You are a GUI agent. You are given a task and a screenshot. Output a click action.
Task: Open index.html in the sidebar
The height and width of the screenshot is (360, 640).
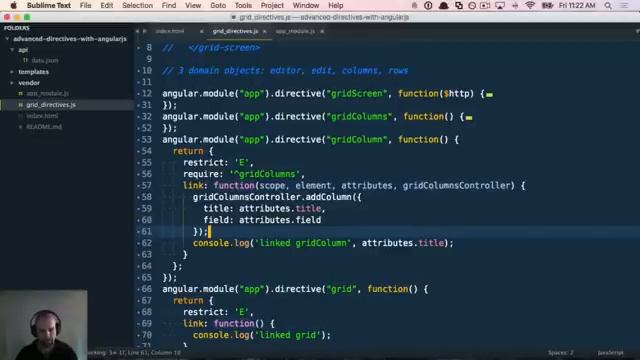coord(42,116)
